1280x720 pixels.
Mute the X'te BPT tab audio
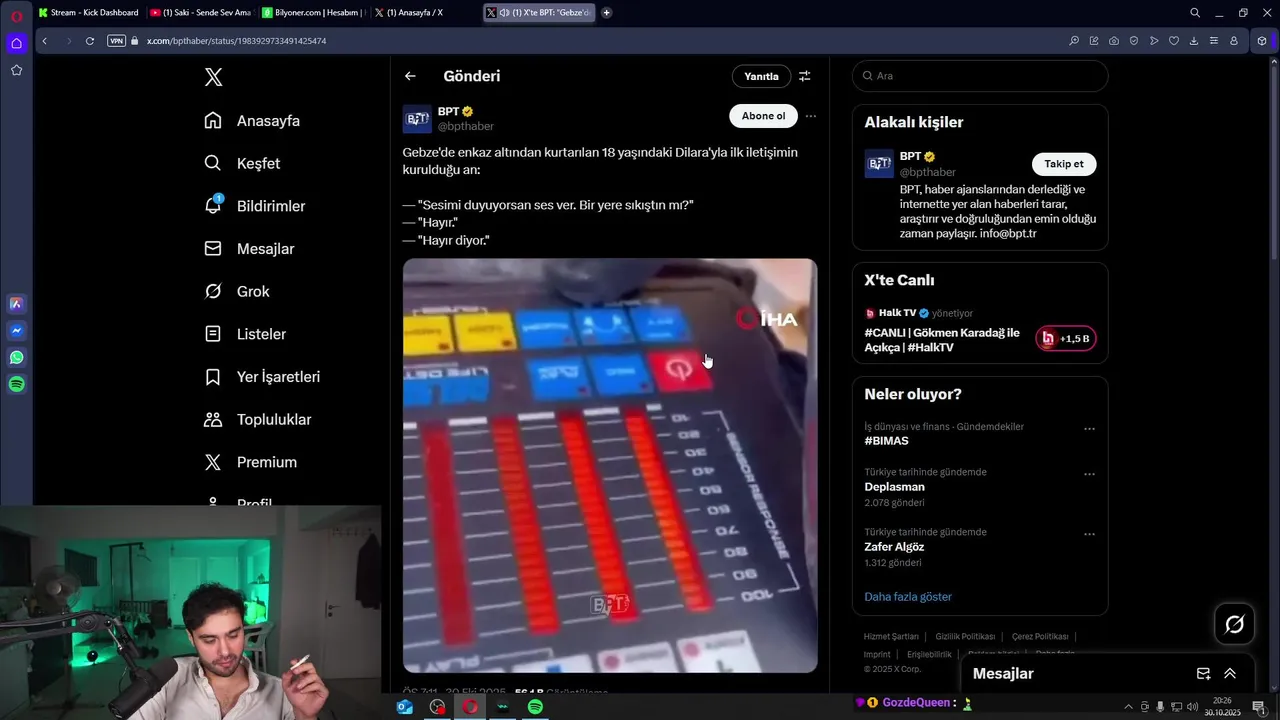(504, 13)
